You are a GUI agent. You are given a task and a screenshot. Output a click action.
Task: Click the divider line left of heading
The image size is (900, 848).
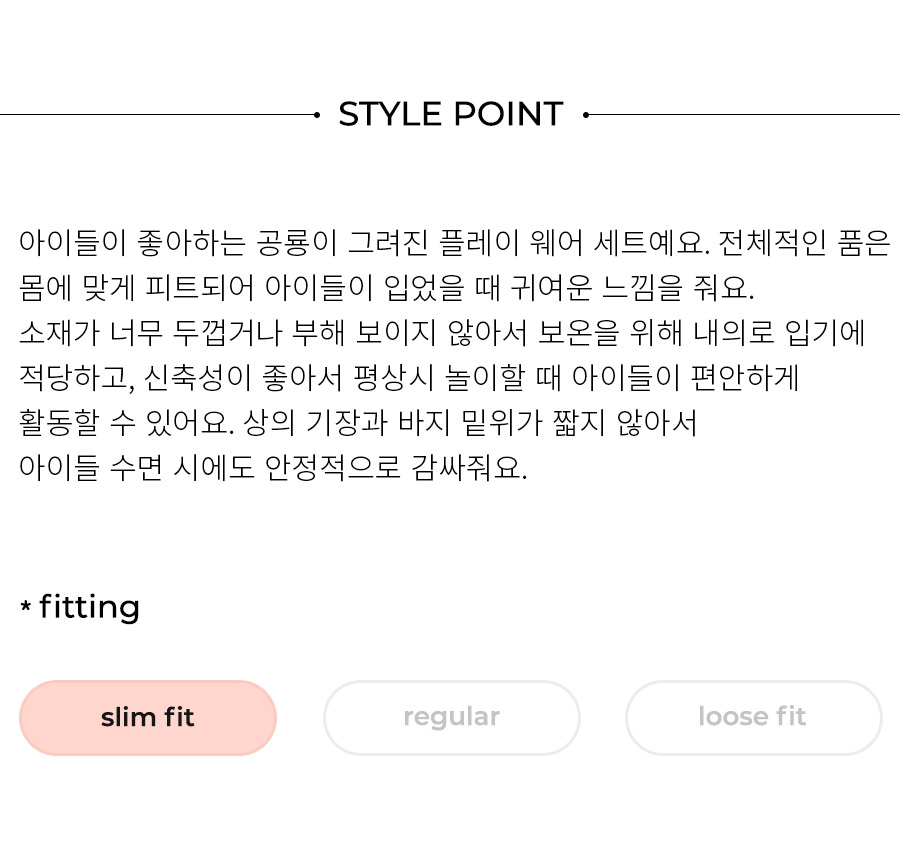click(x=157, y=115)
